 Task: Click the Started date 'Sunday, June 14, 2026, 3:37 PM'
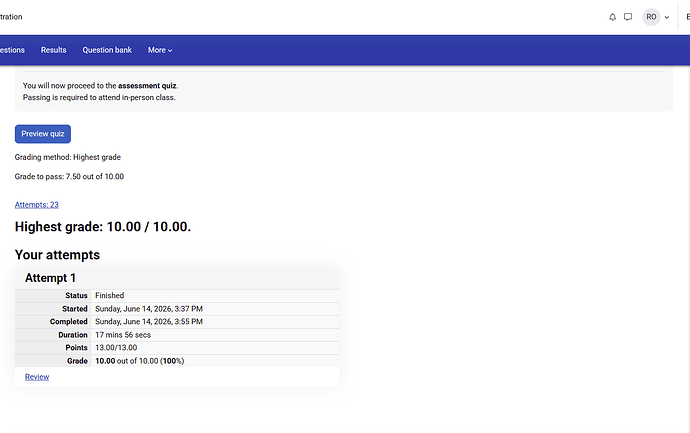click(x=149, y=308)
